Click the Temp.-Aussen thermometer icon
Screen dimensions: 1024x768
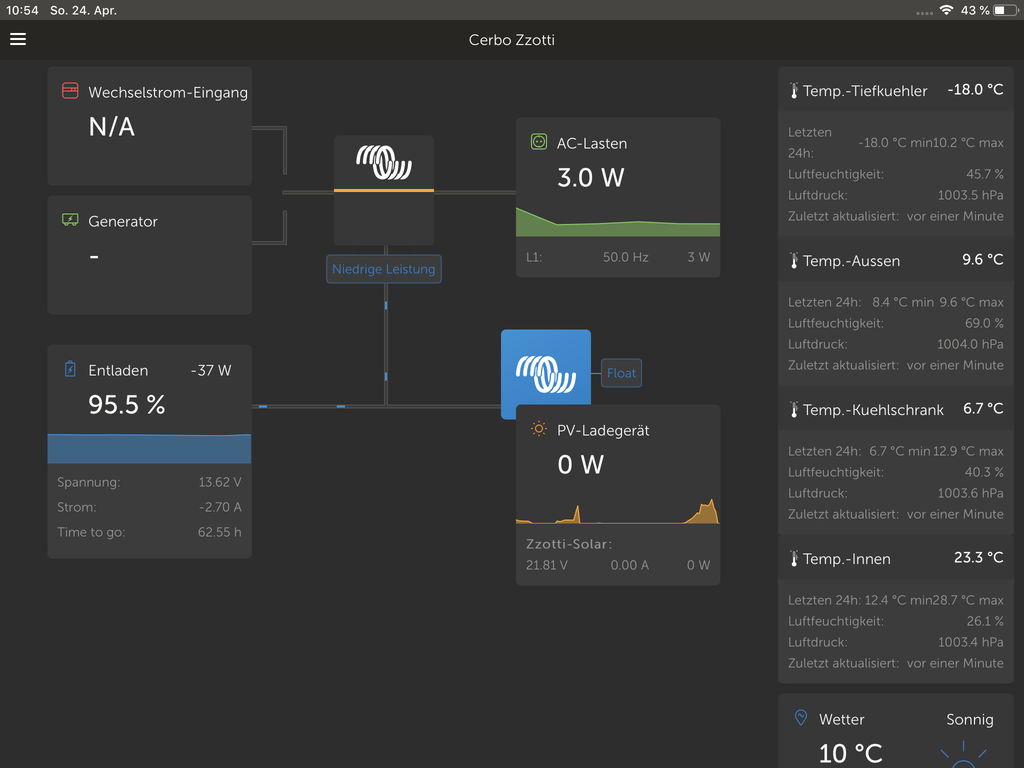click(794, 261)
